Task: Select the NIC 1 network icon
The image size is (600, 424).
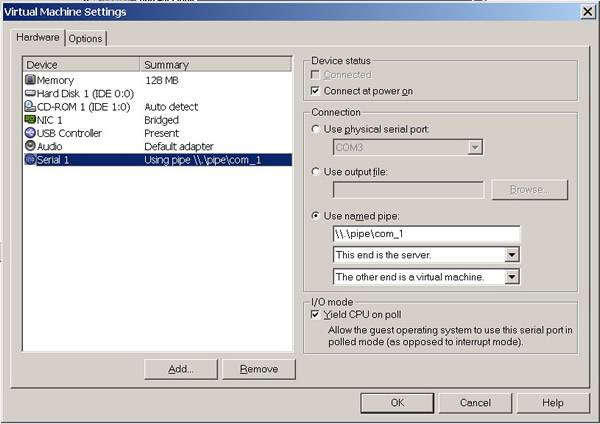Action: point(30,119)
